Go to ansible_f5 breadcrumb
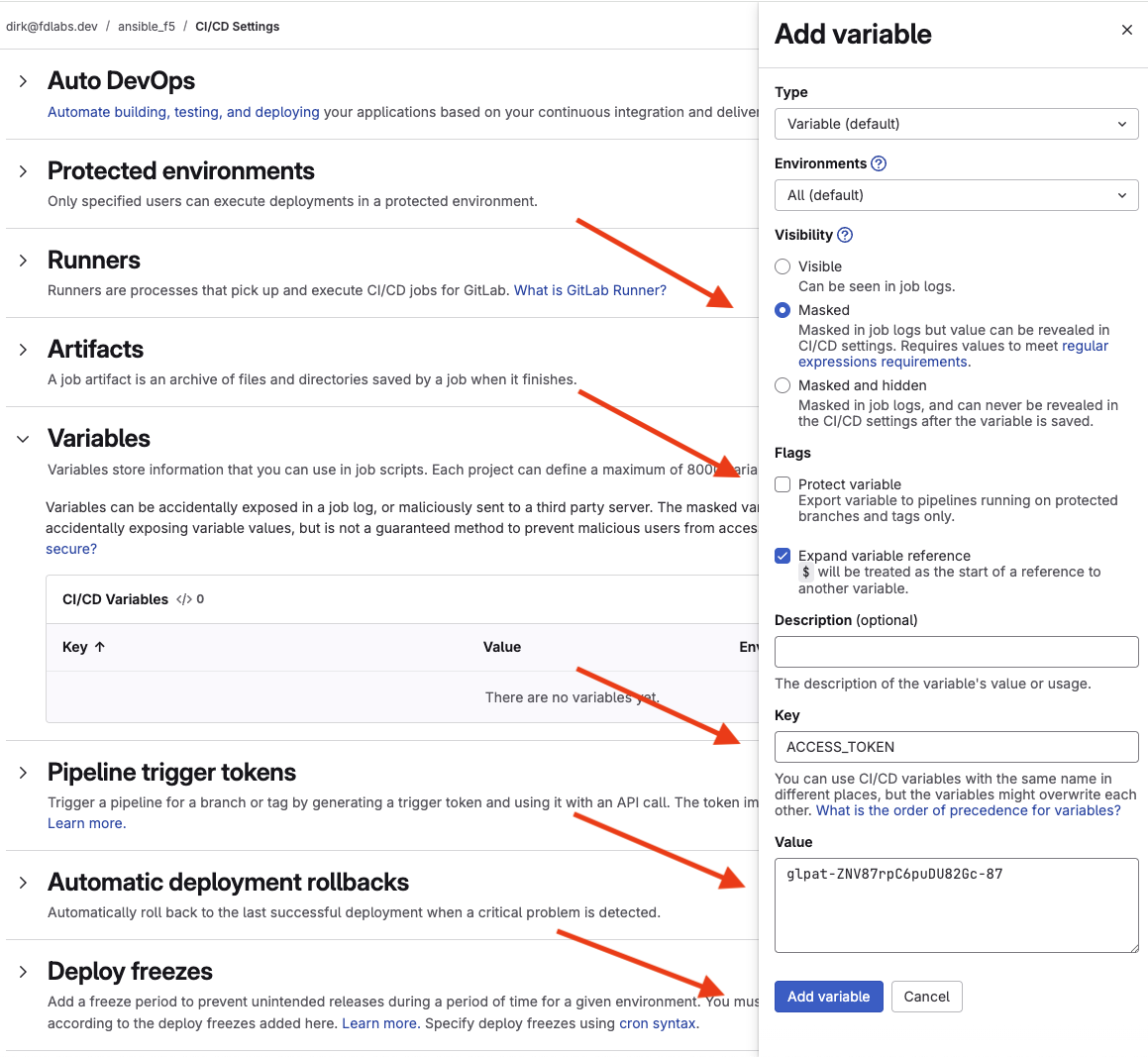This screenshot has width=1148, height=1057. tap(147, 27)
